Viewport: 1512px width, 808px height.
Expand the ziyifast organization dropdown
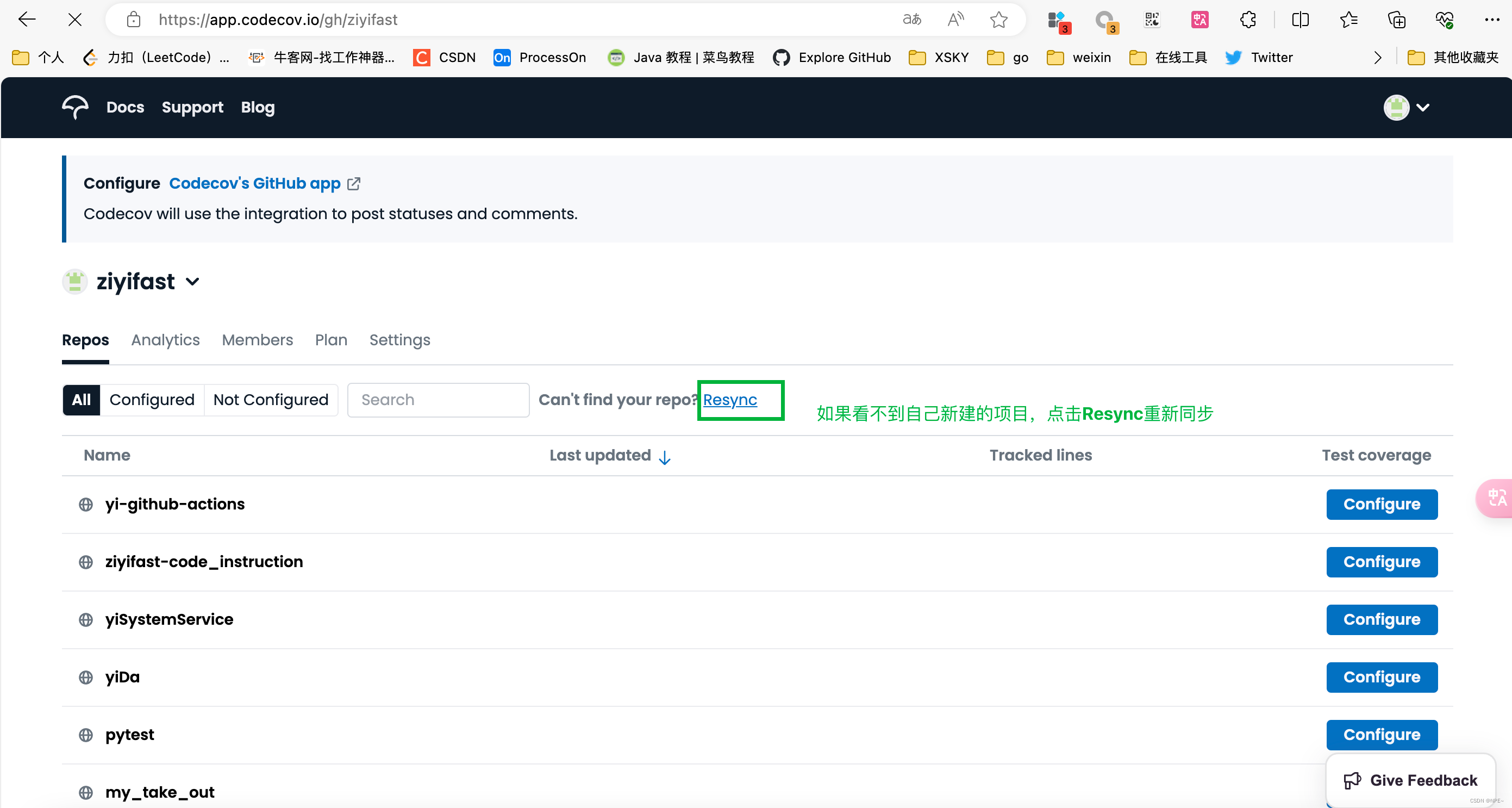click(x=192, y=282)
